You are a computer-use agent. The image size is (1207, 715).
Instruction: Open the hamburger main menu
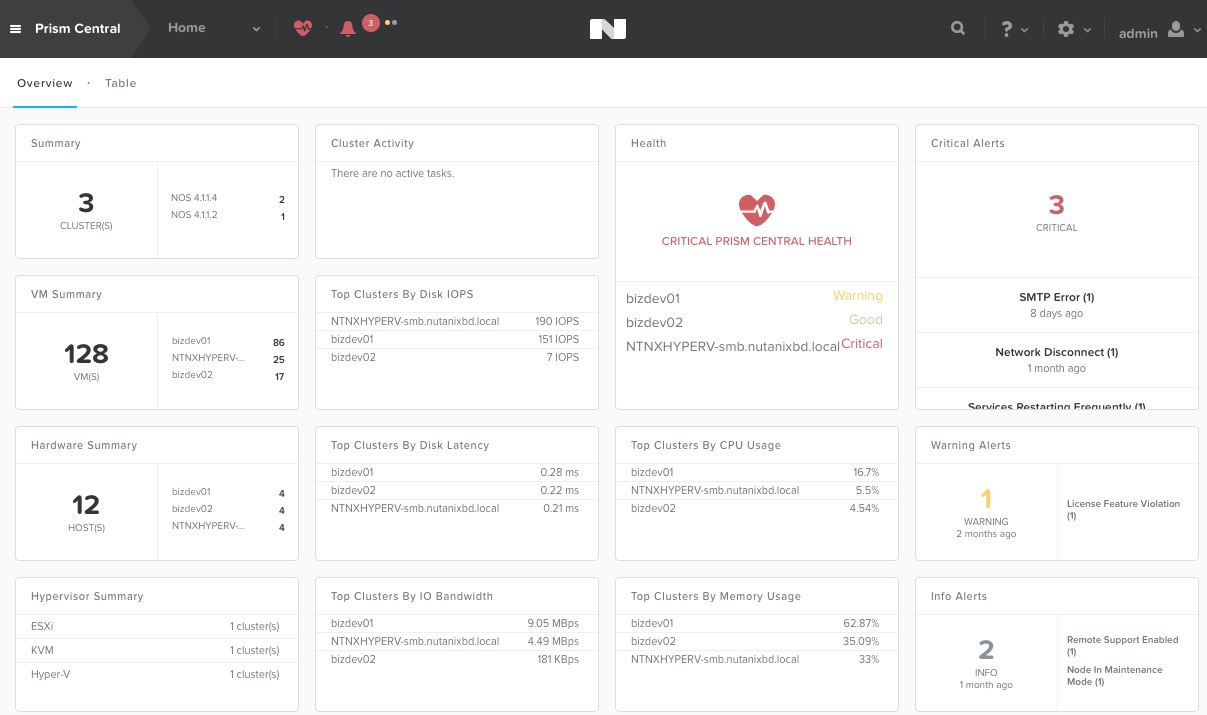point(15,29)
